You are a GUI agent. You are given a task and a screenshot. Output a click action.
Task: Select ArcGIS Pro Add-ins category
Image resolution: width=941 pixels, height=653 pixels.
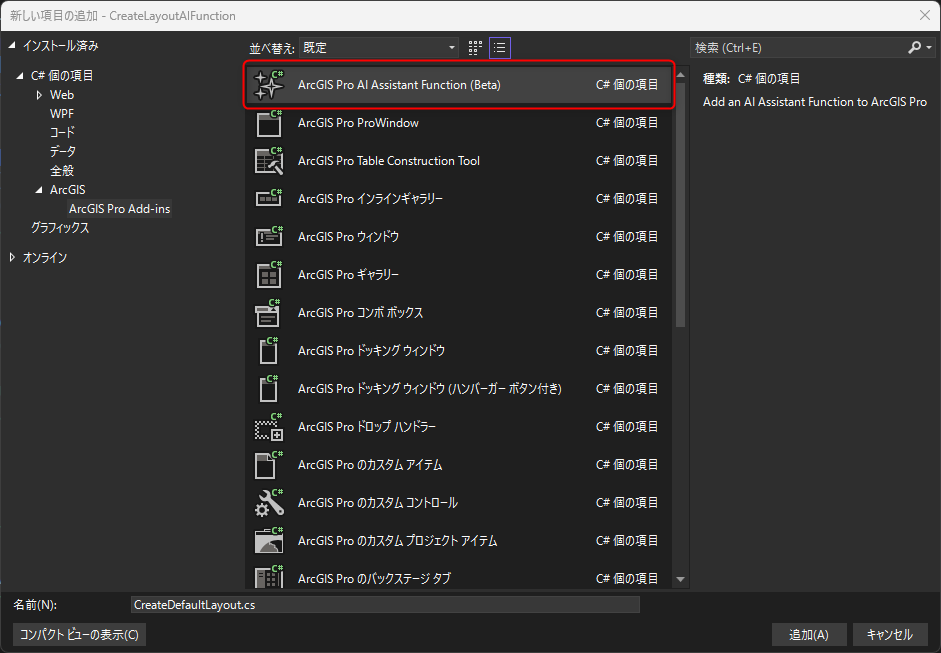coord(119,209)
